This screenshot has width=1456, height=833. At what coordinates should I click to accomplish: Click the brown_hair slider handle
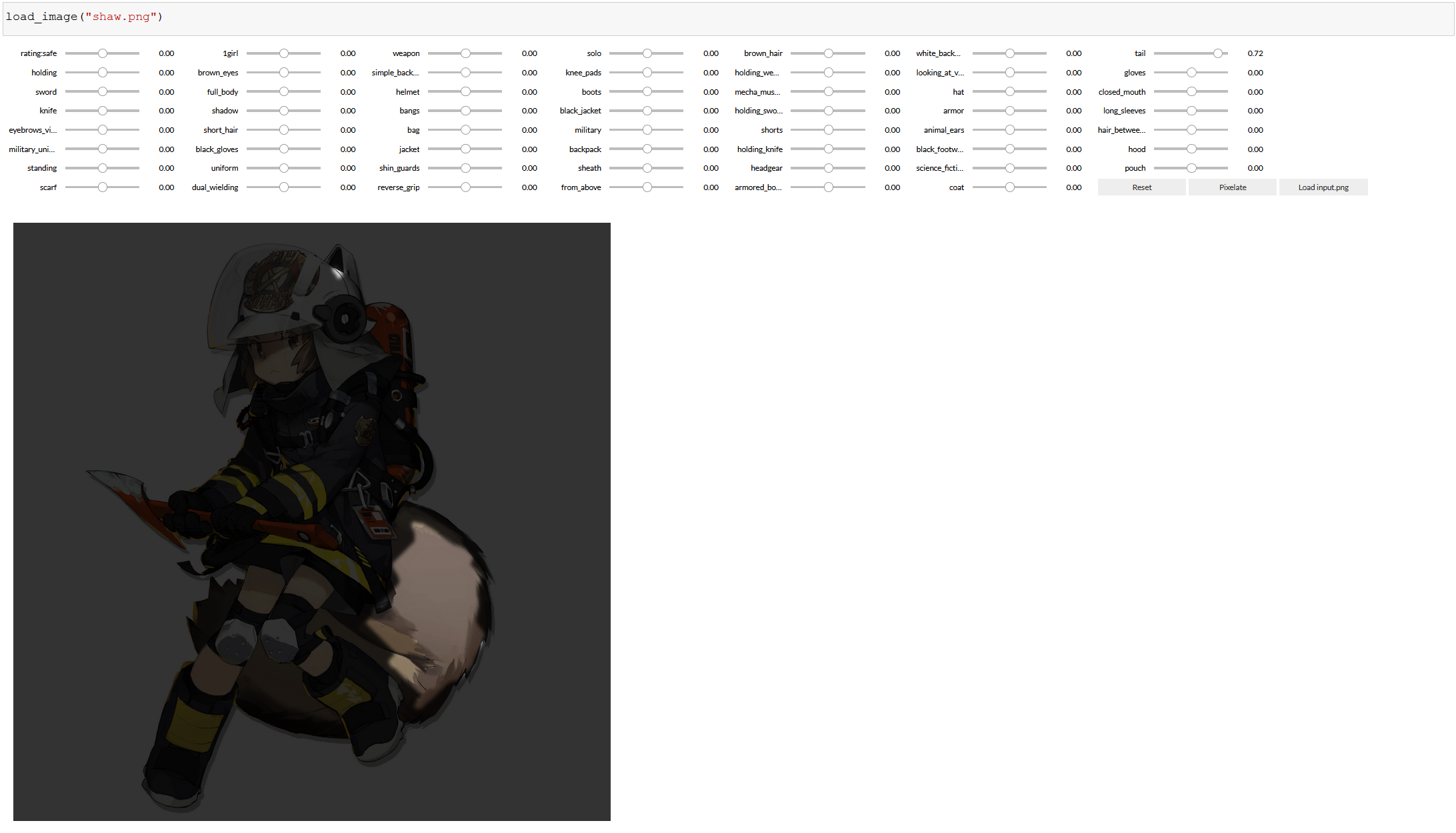coord(829,53)
